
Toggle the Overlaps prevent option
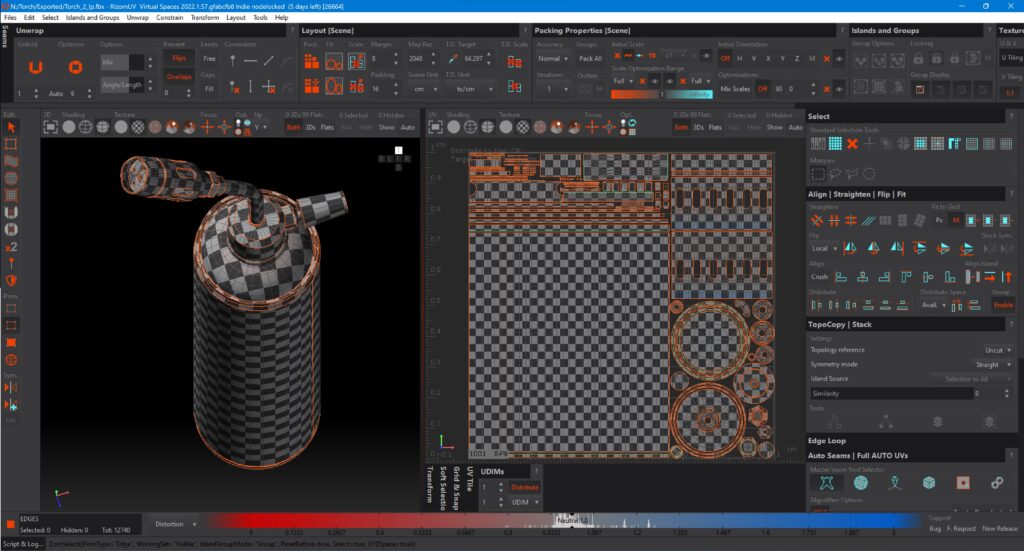tap(178, 75)
